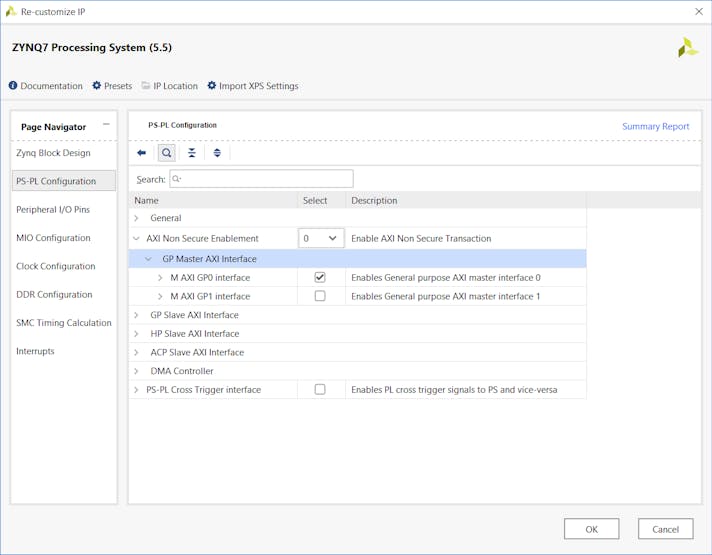This screenshot has height=555, width=712.
Task: Expand the GP Slave AXI Interface row
Action: point(136,315)
